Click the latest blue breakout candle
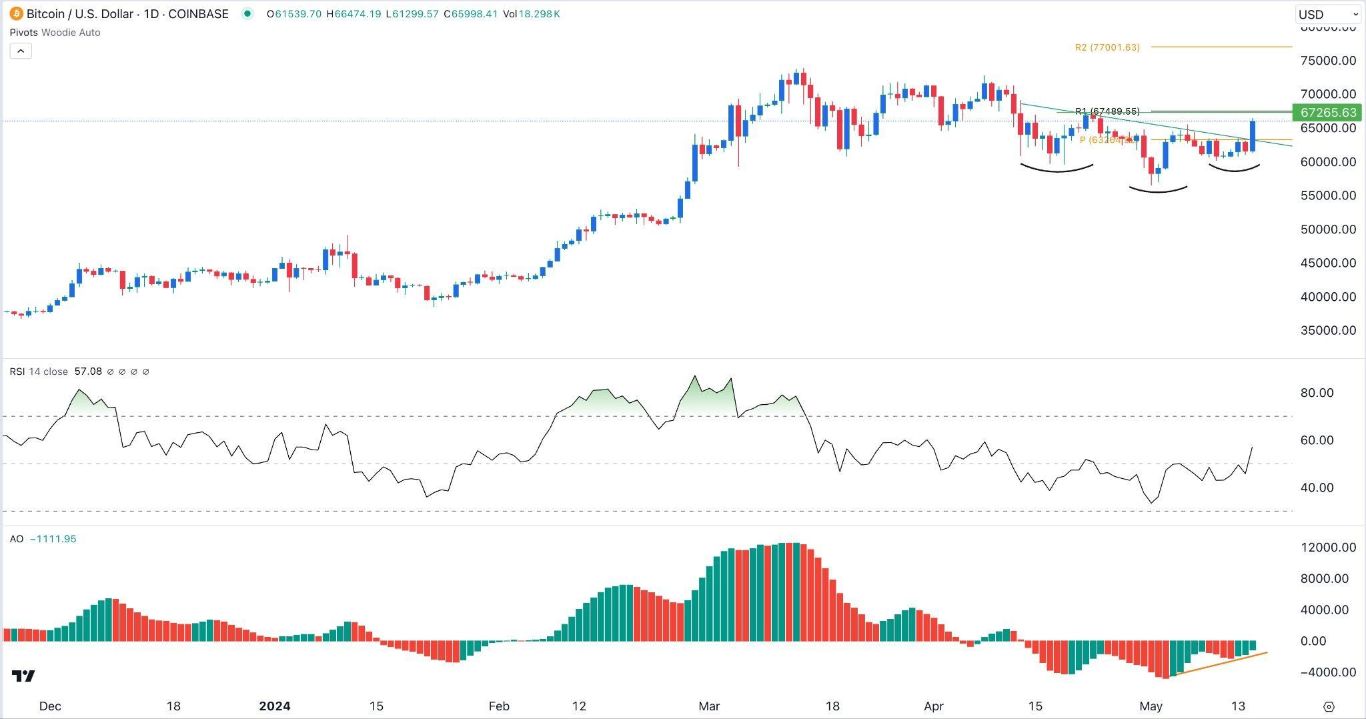 point(1252,136)
